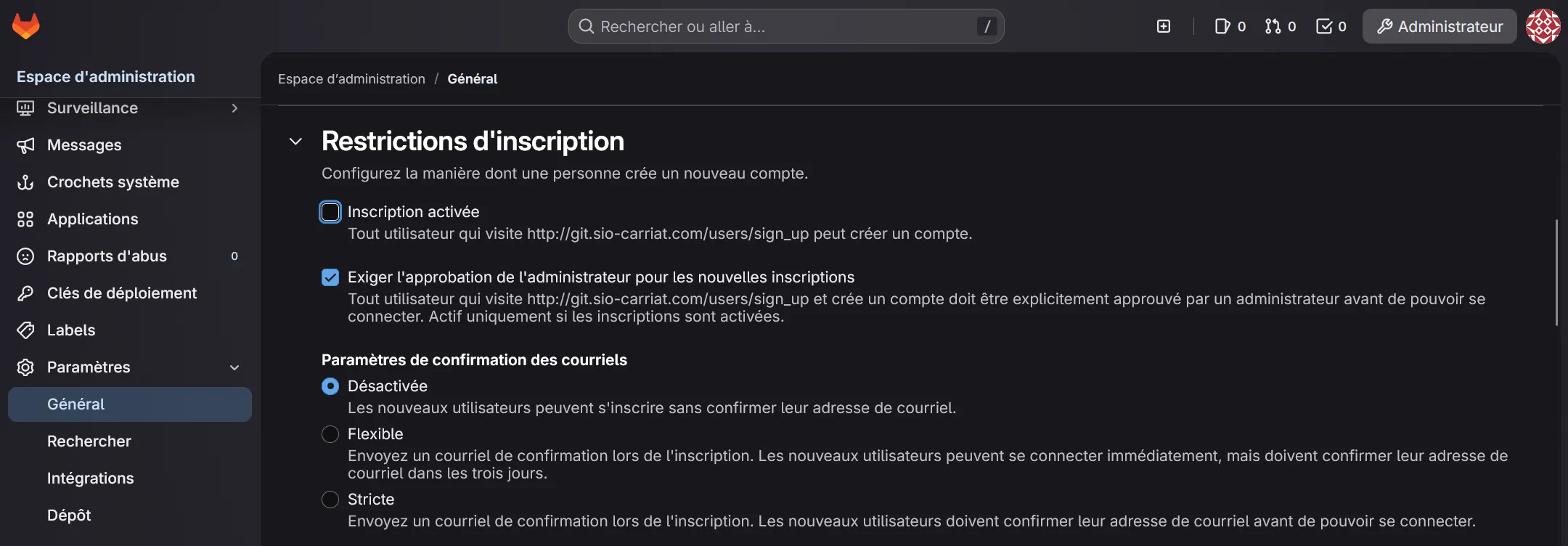Expand the Surveillance section
The width and height of the screenshot is (1568, 546).
pos(234,108)
